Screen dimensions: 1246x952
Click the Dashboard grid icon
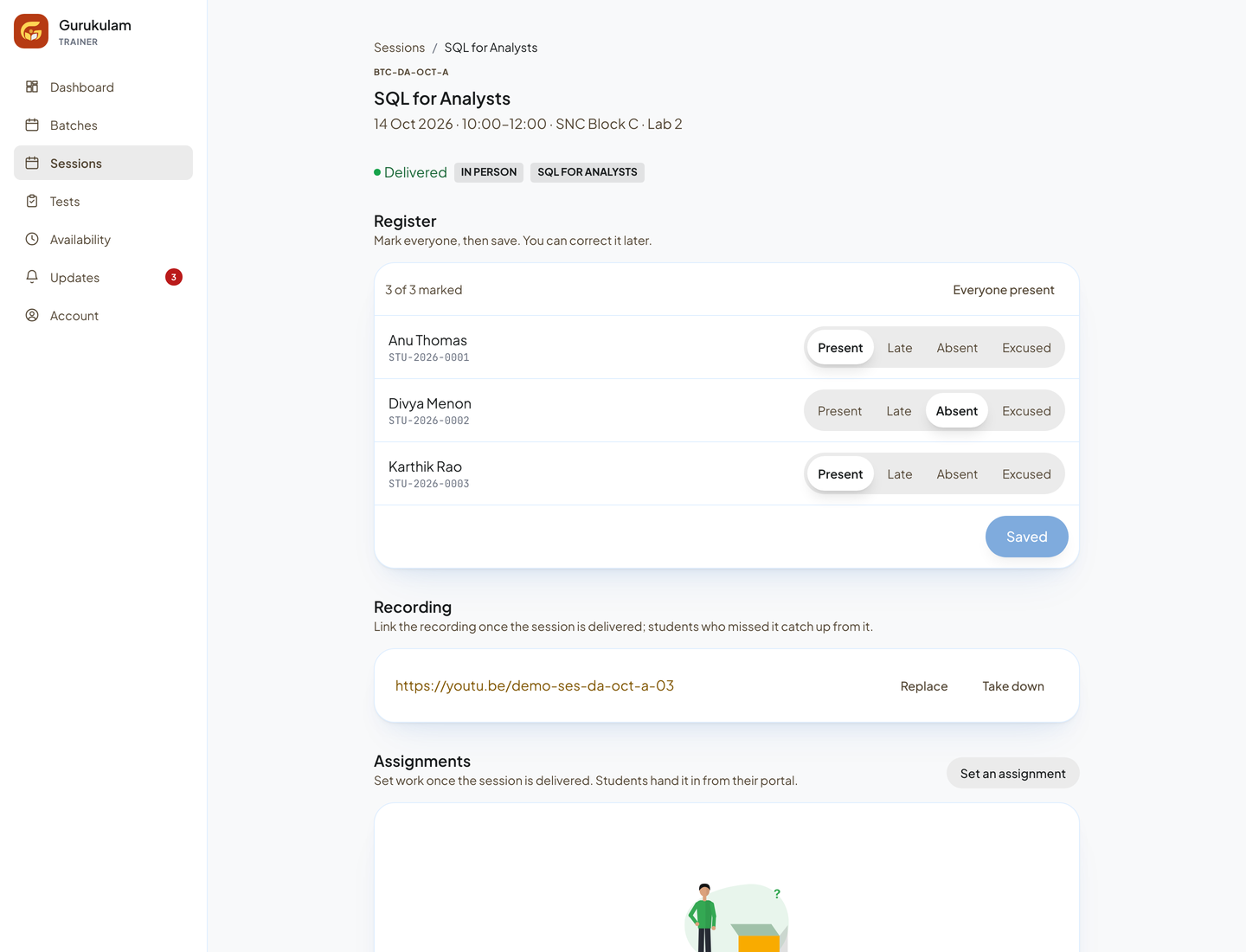[x=32, y=87]
